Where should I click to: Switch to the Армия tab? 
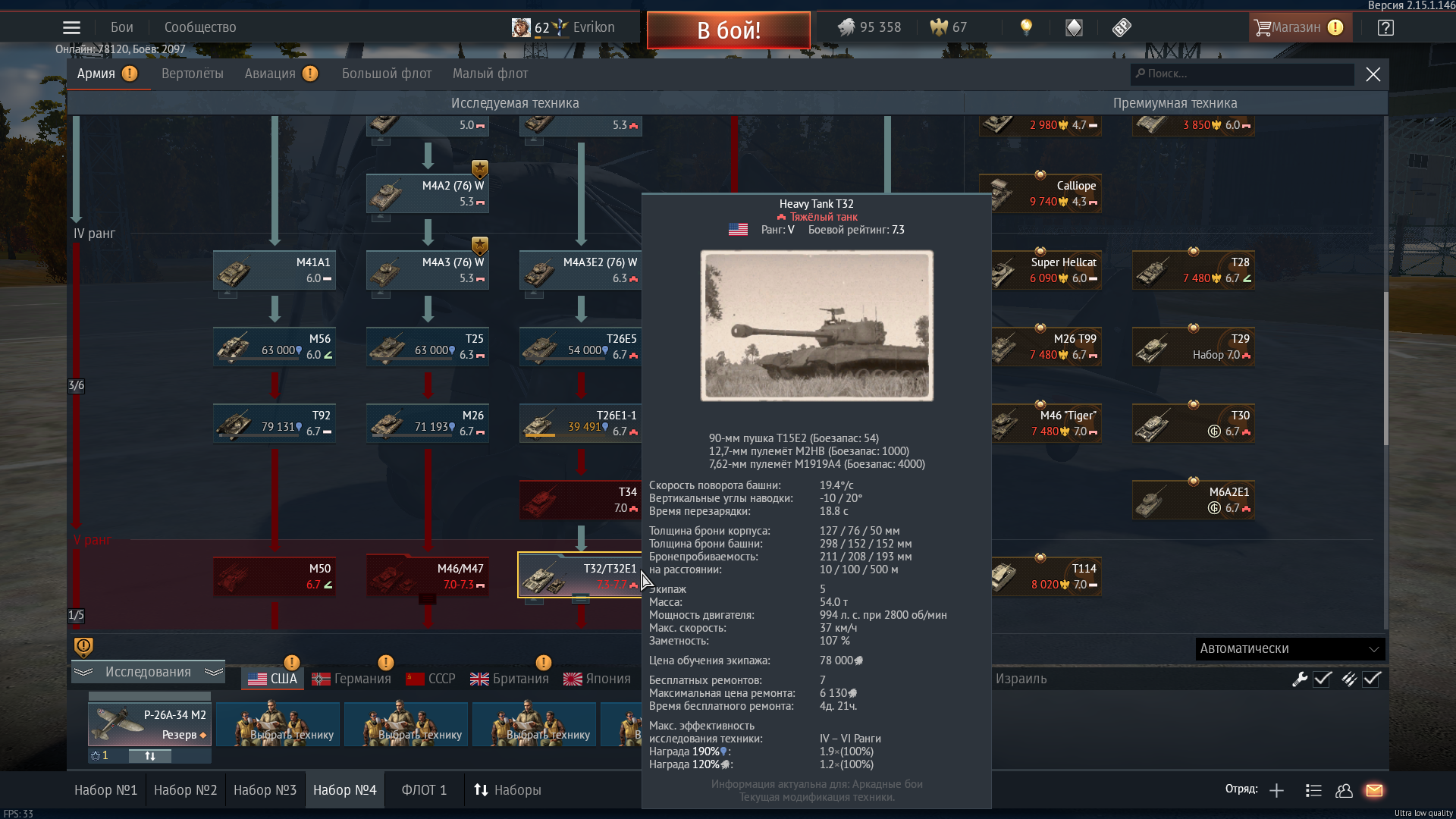click(x=107, y=74)
